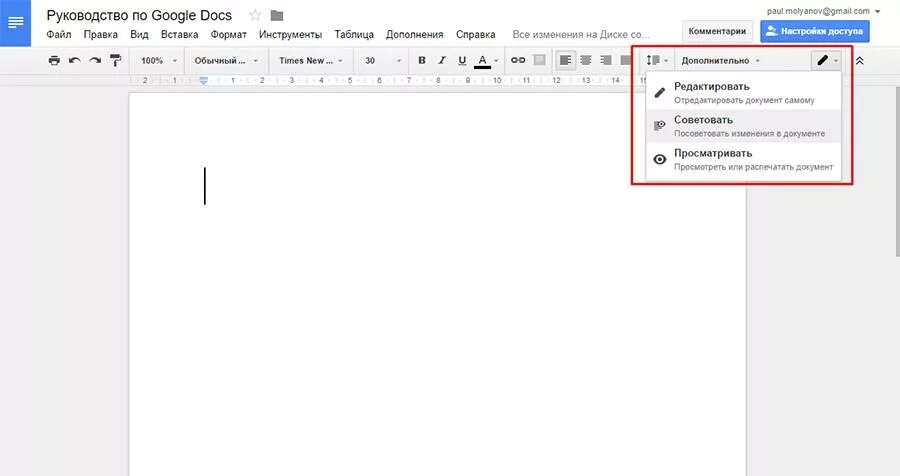Open the paul.molyanov@gmail.com account menu
Image resolution: width=900 pixels, height=476 pixels.
823,11
